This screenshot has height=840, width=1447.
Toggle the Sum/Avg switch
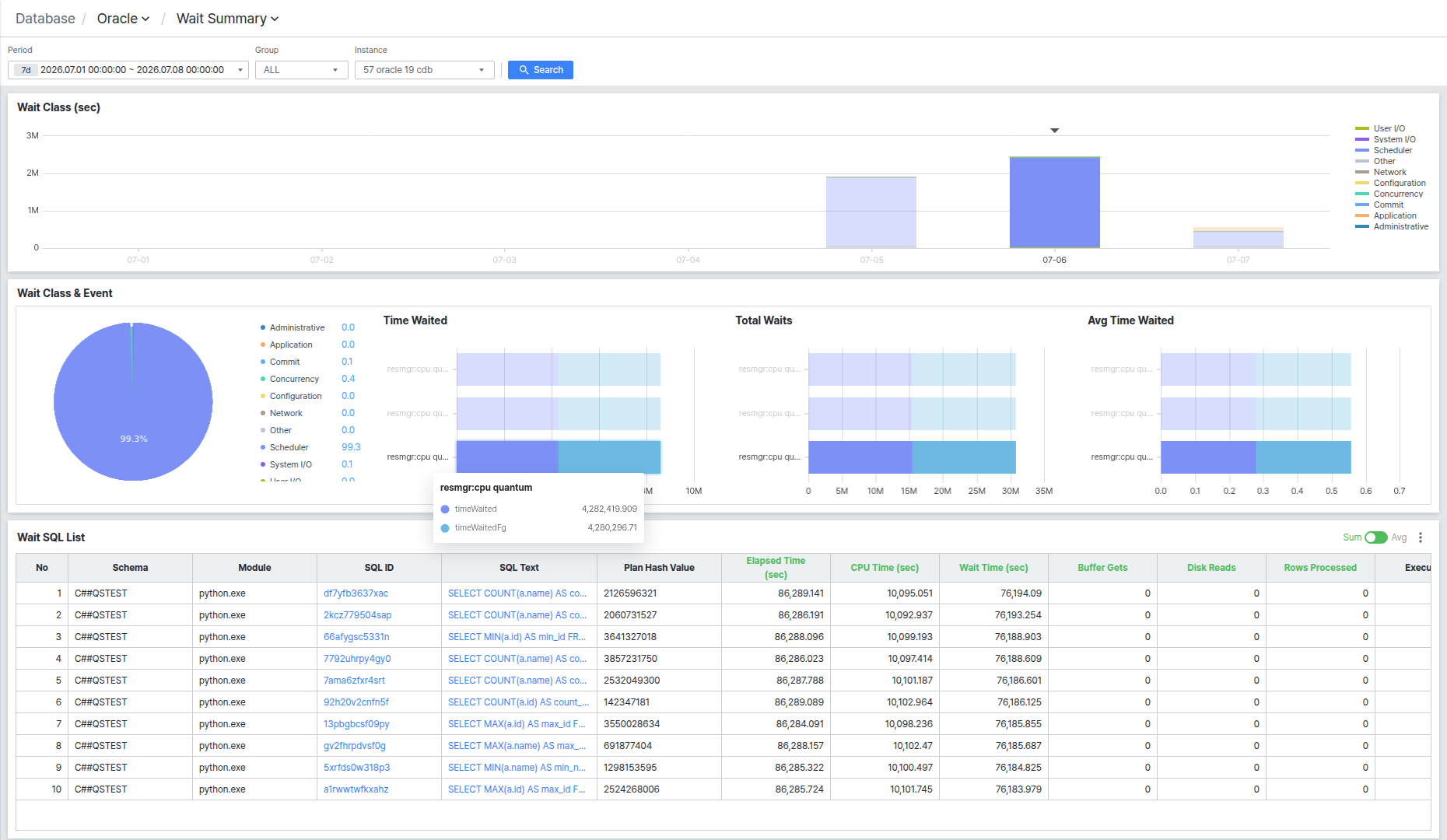(x=1376, y=537)
